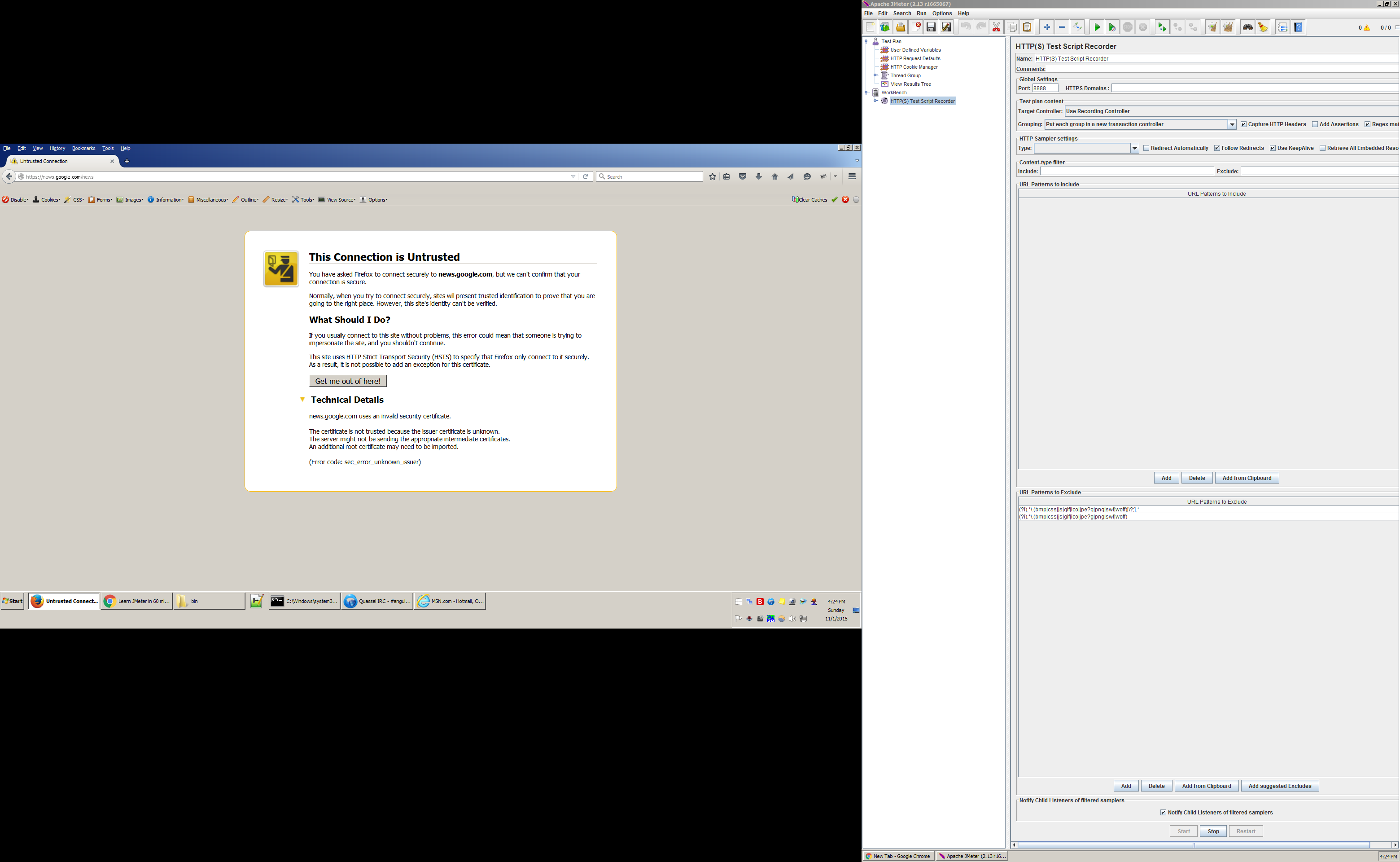Image resolution: width=1400 pixels, height=862 pixels.
Task: Start the test with green play icon
Action: click(x=1096, y=27)
